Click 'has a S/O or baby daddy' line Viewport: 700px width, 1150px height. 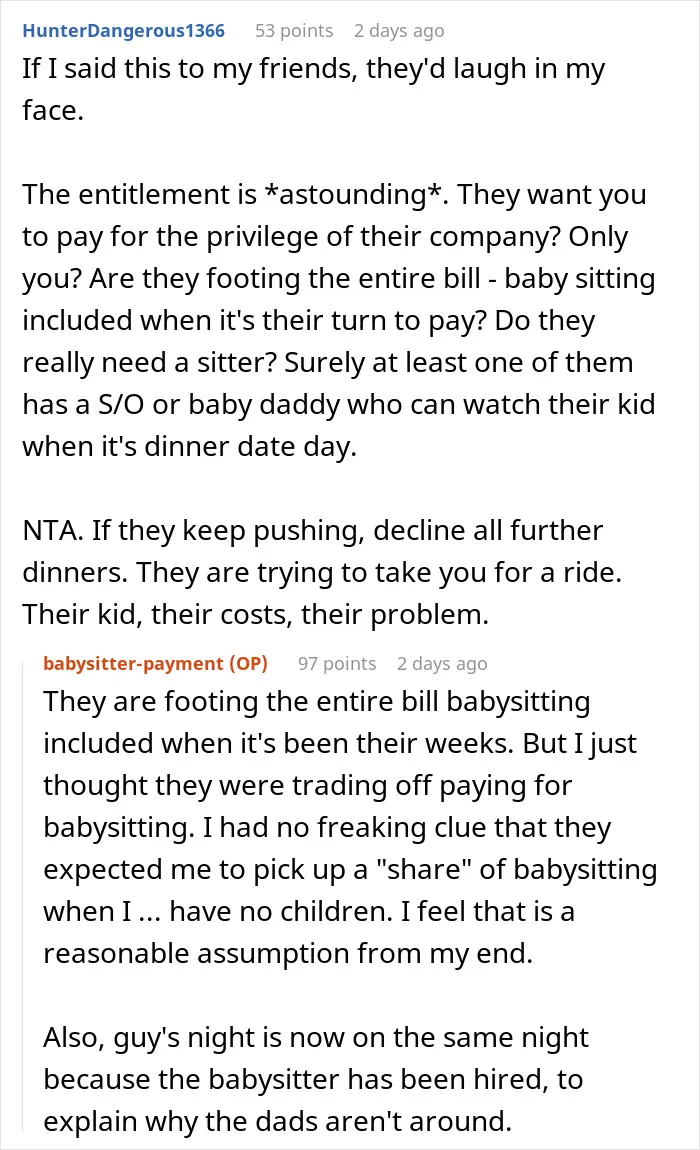coord(338,404)
